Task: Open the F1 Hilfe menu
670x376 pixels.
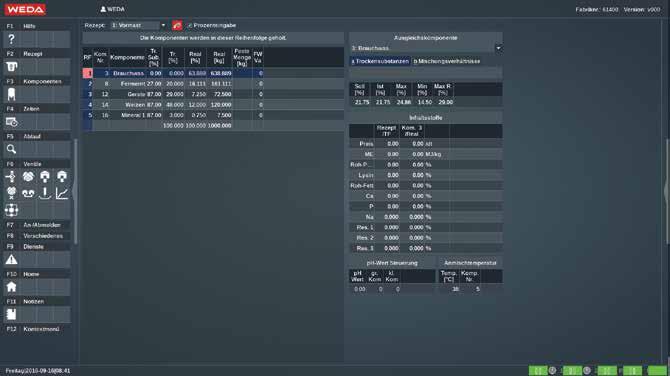Action: pos(38,26)
